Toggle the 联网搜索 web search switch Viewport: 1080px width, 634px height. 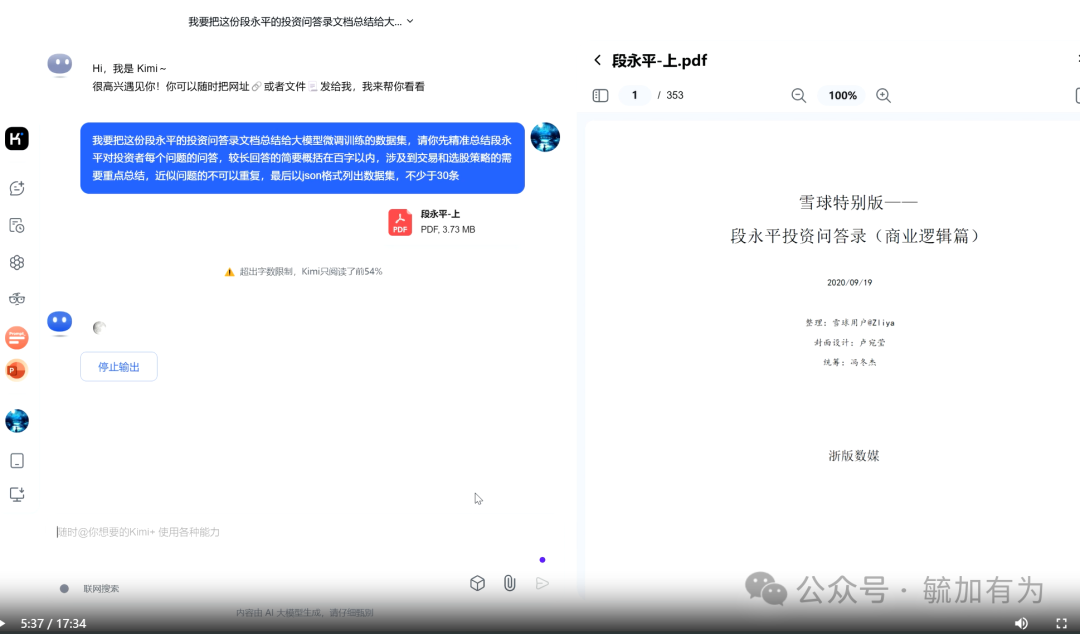click(64, 589)
